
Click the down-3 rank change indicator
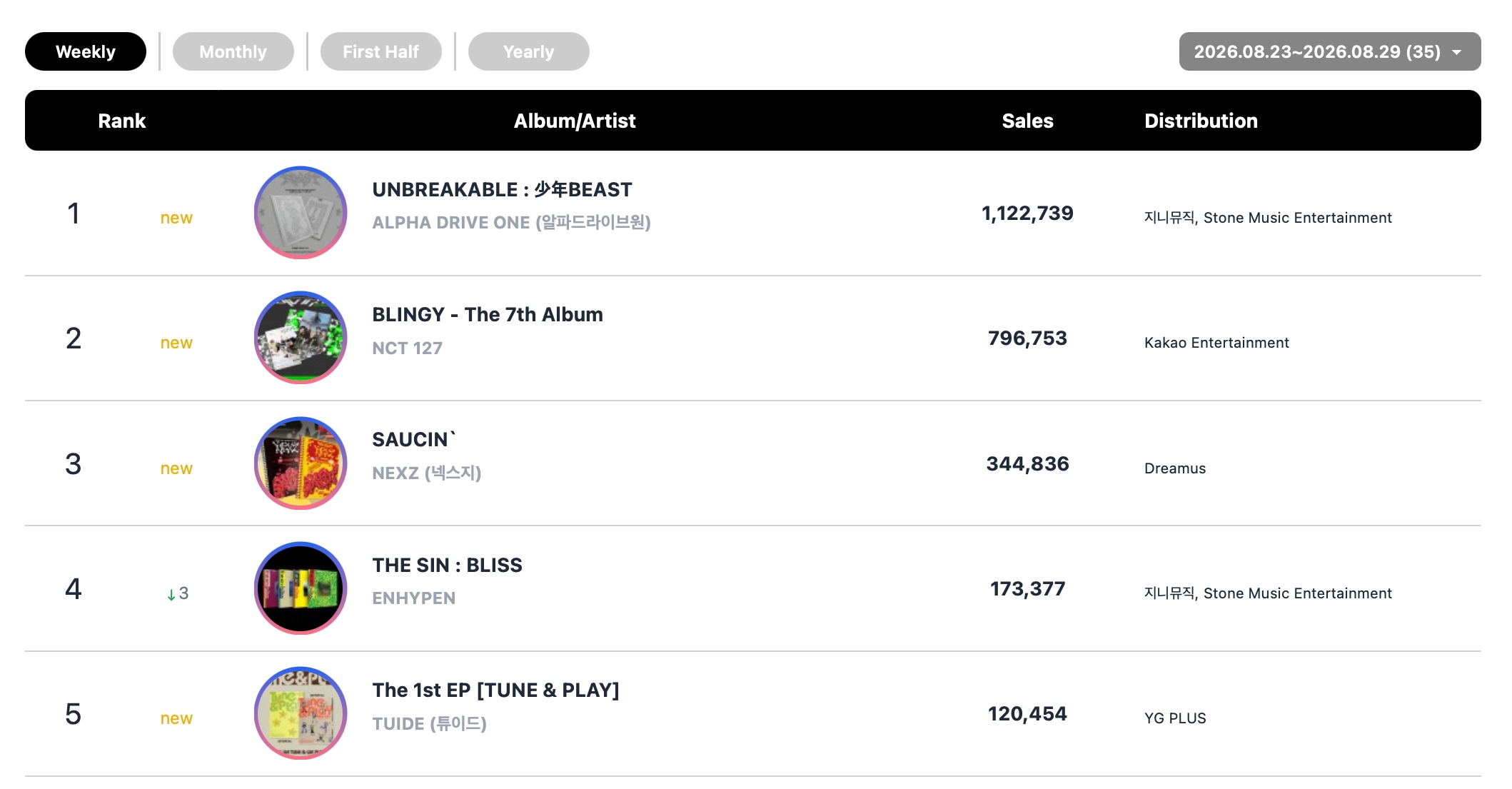coord(178,593)
